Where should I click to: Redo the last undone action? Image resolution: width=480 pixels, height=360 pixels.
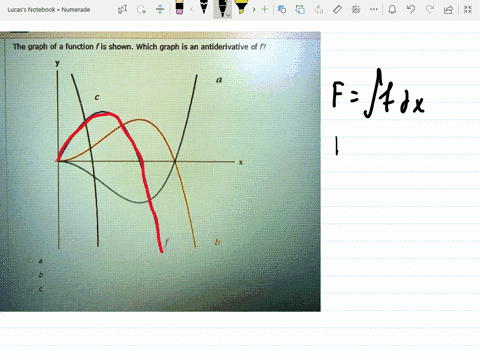point(430,9)
